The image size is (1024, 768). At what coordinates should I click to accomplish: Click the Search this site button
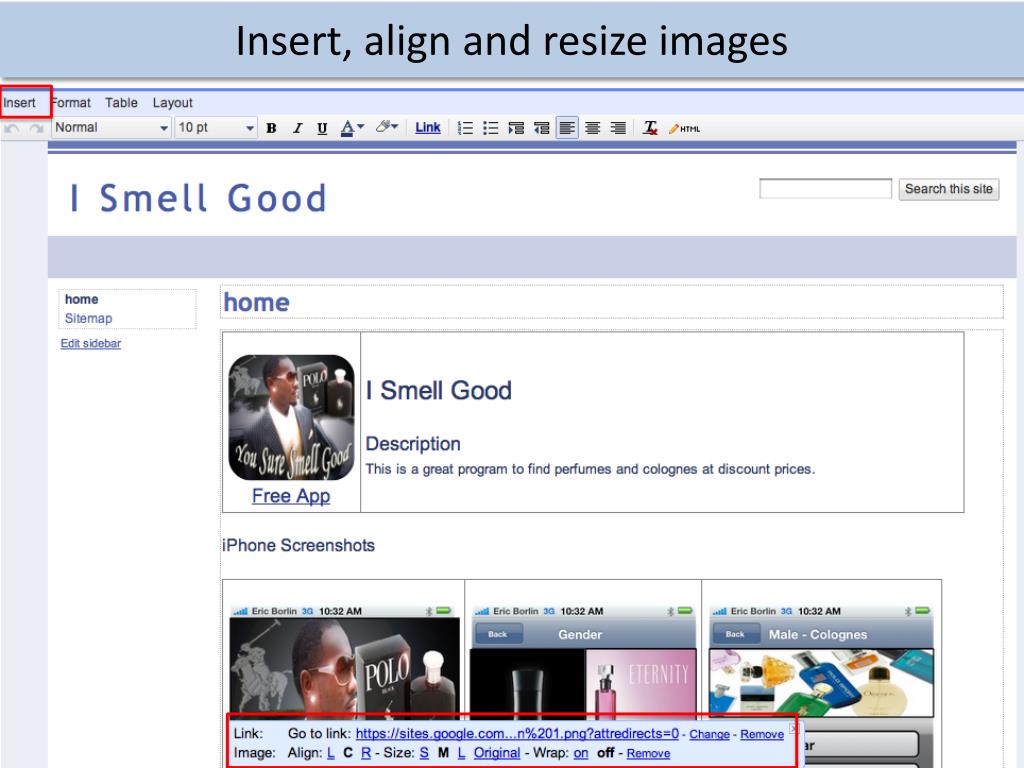pyautogui.click(x=949, y=189)
